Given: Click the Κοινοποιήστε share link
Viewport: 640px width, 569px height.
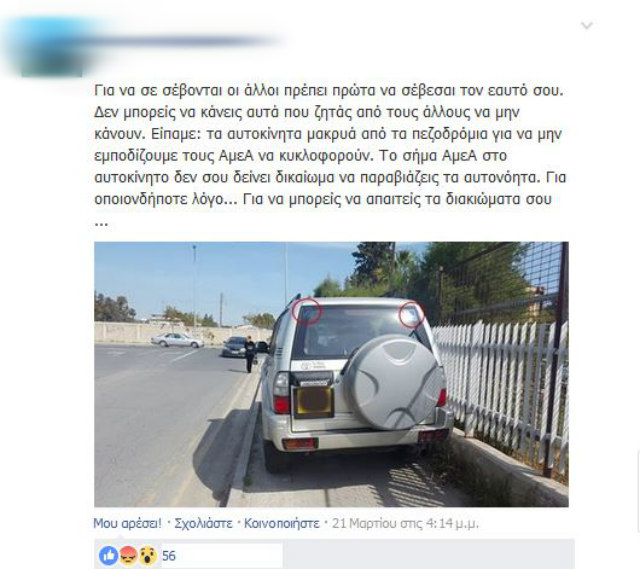Looking at the screenshot, I should pos(282,523).
